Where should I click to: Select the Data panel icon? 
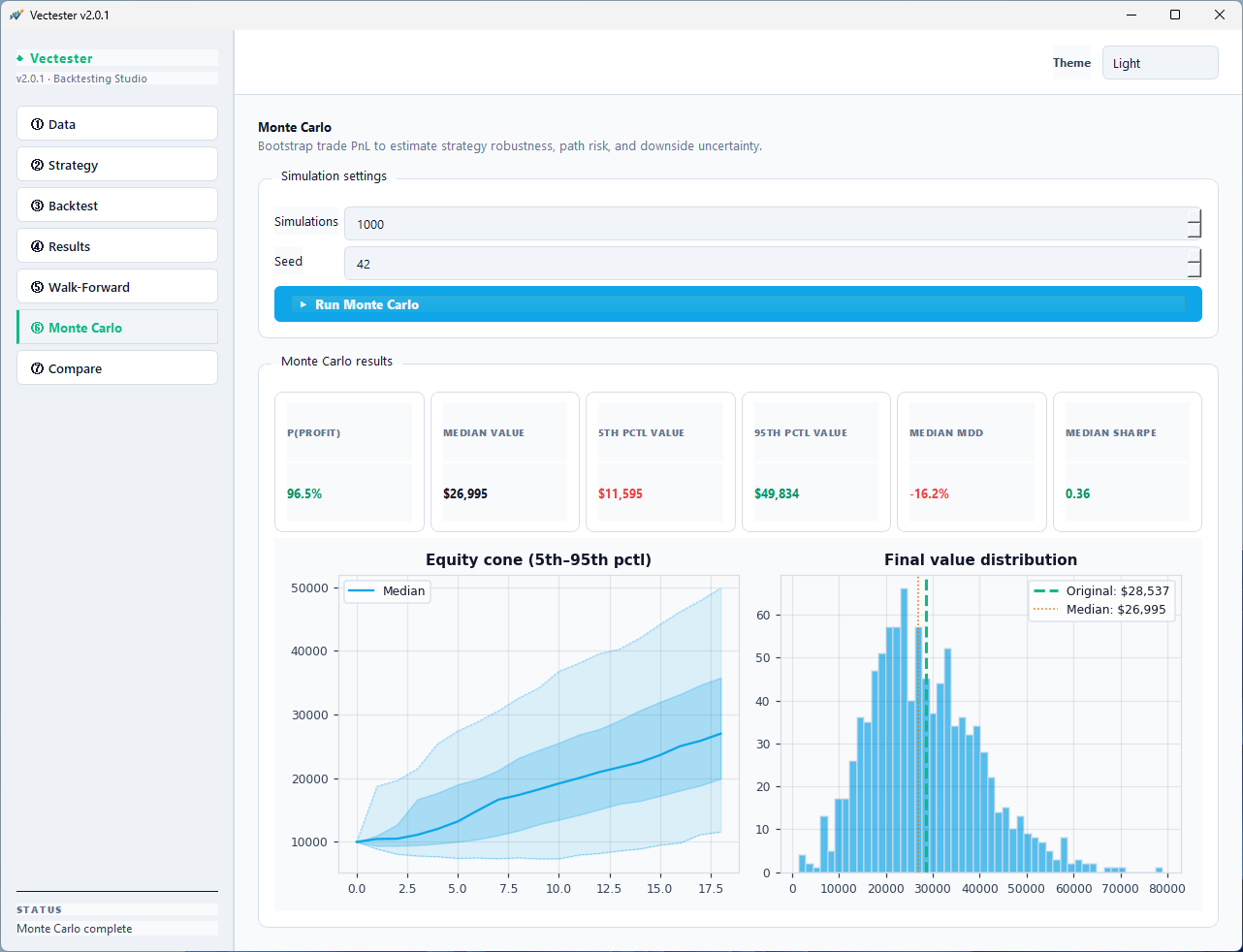point(39,123)
